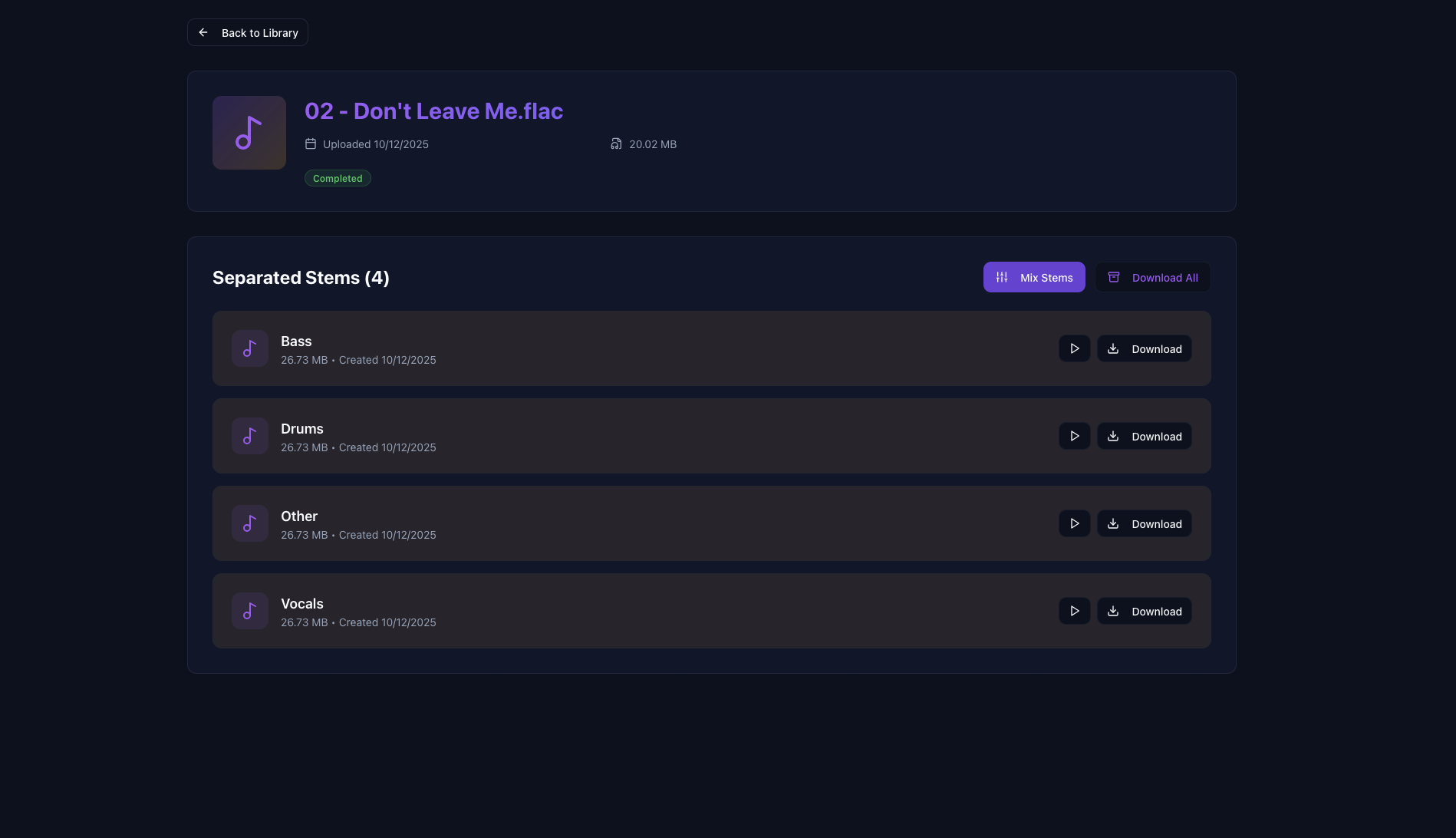Go back to Library
Screen dimensions: 1456x838
pos(247,32)
